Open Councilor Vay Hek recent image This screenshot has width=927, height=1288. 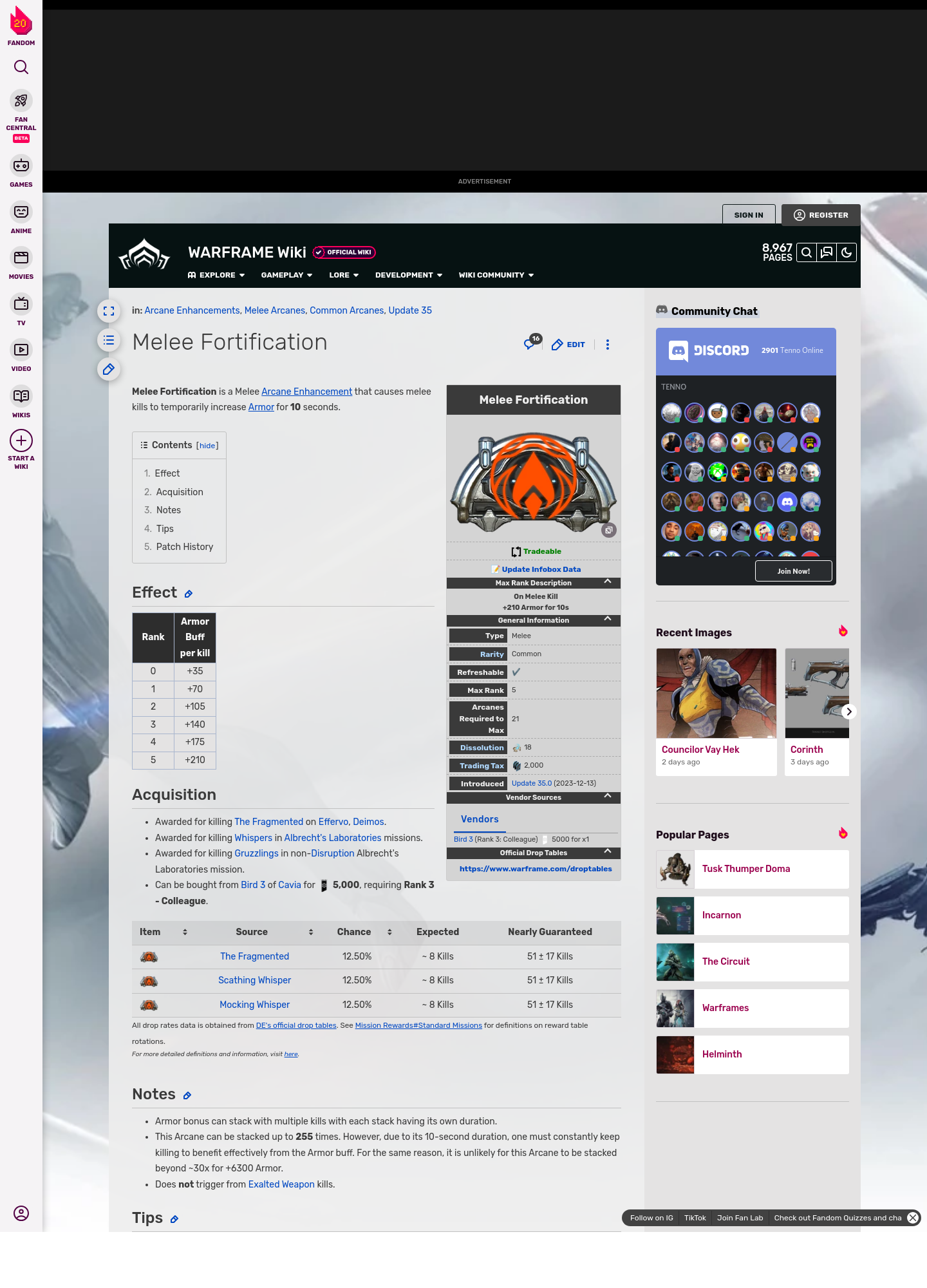click(x=716, y=712)
